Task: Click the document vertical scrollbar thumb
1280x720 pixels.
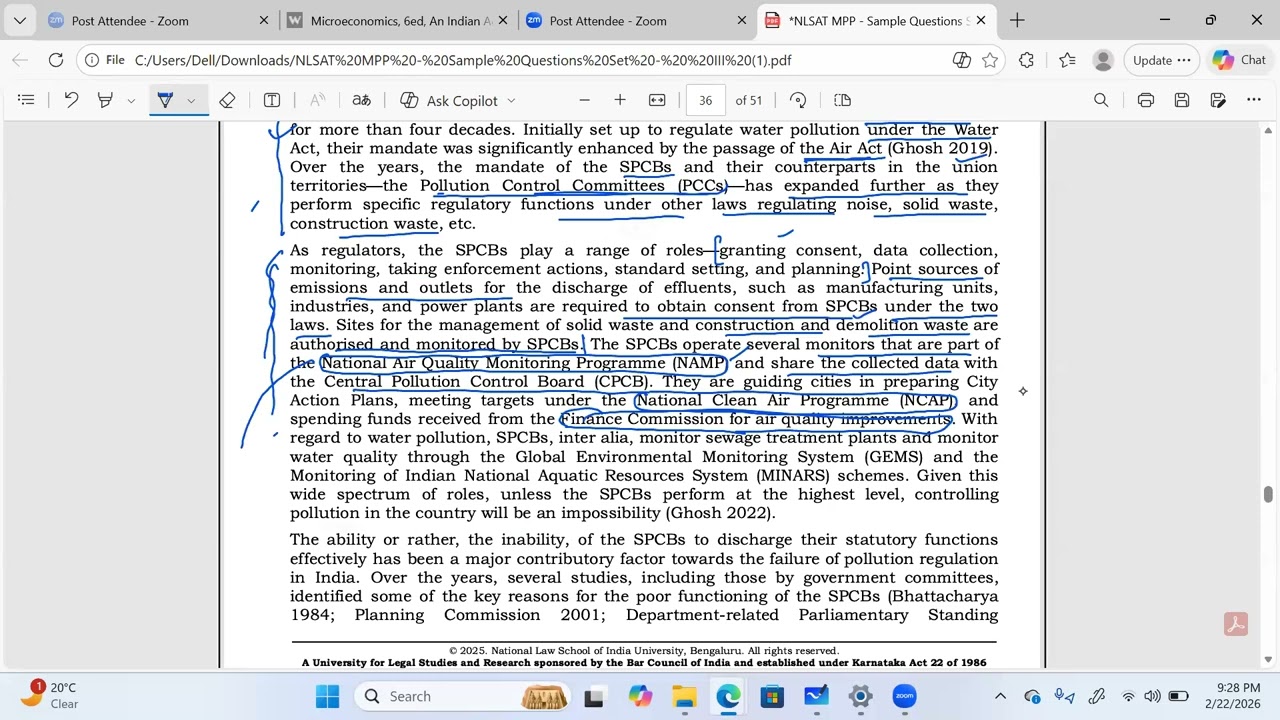Action: click(1269, 495)
